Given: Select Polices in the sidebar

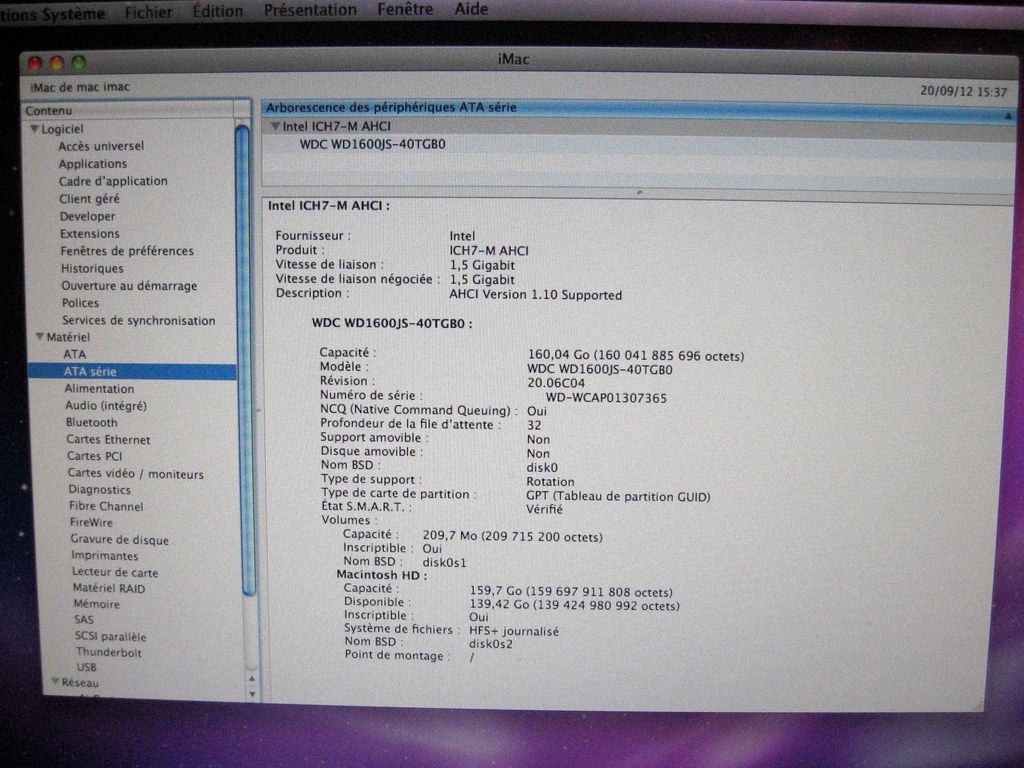Looking at the screenshot, I should [80, 303].
